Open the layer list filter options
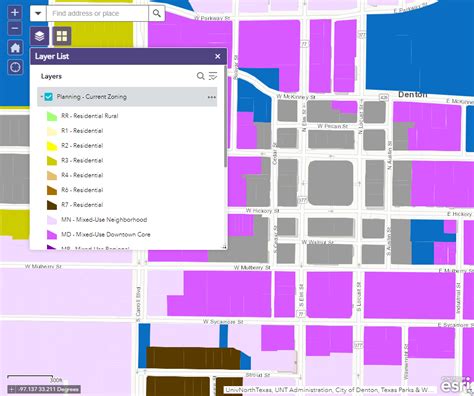The width and height of the screenshot is (474, 396). (x=213, y=76)
